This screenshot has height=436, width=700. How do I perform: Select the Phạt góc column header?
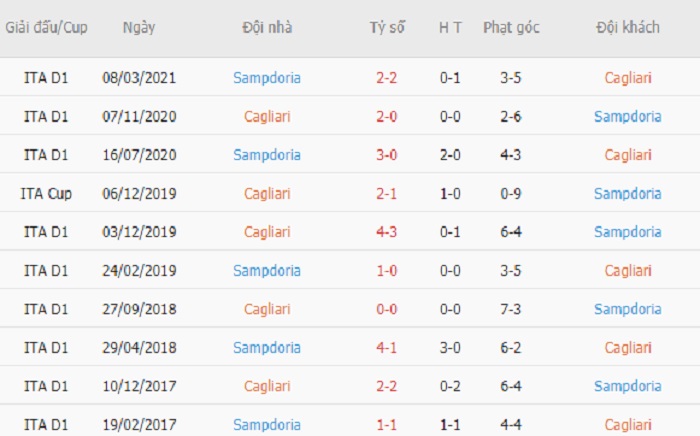511,28
